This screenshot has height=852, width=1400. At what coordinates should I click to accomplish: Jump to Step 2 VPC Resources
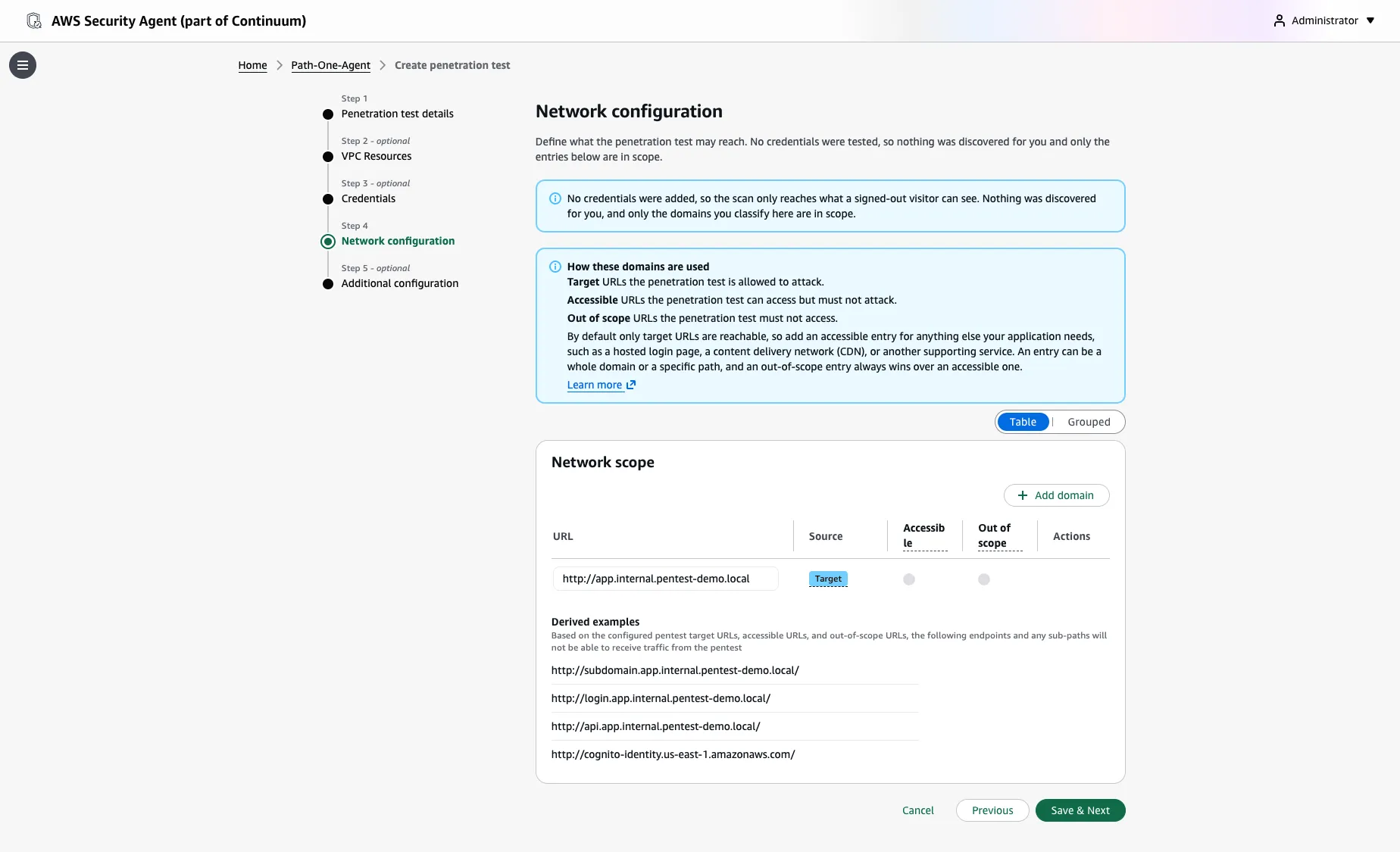click(376, 156)
